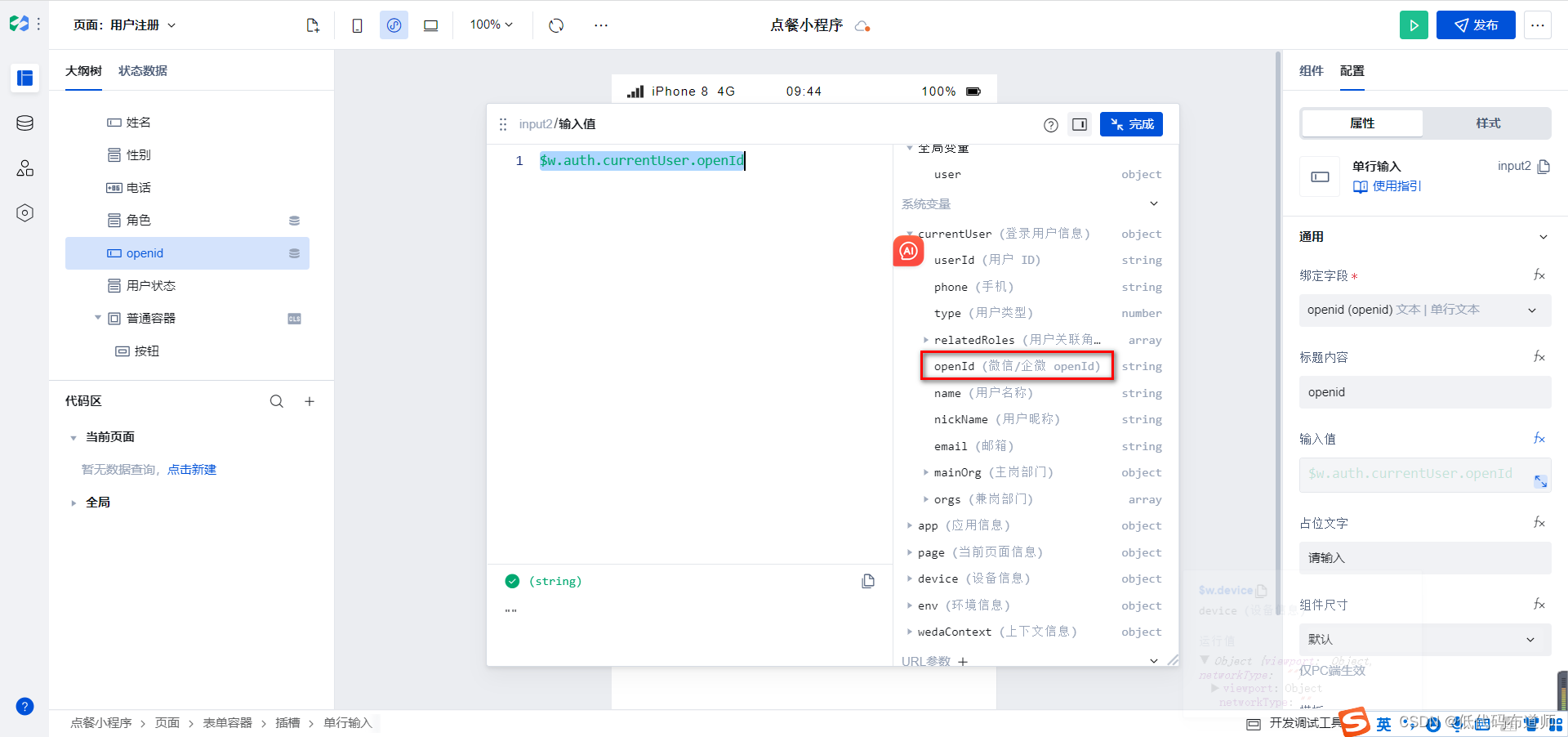Click the red AI assistant icon
Image resolution: width=1568 pixels, height=737 pixels.
[x=908, y=252]
